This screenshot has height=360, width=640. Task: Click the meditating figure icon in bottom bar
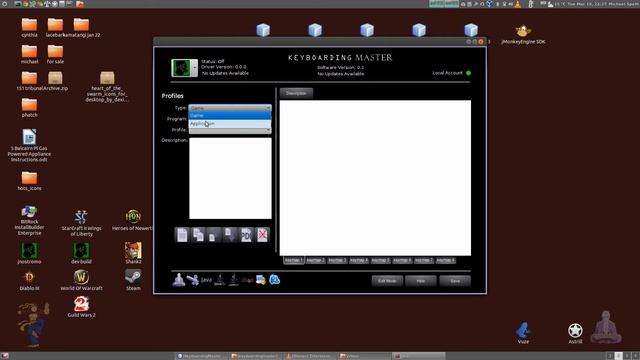(x=178, y=280)
